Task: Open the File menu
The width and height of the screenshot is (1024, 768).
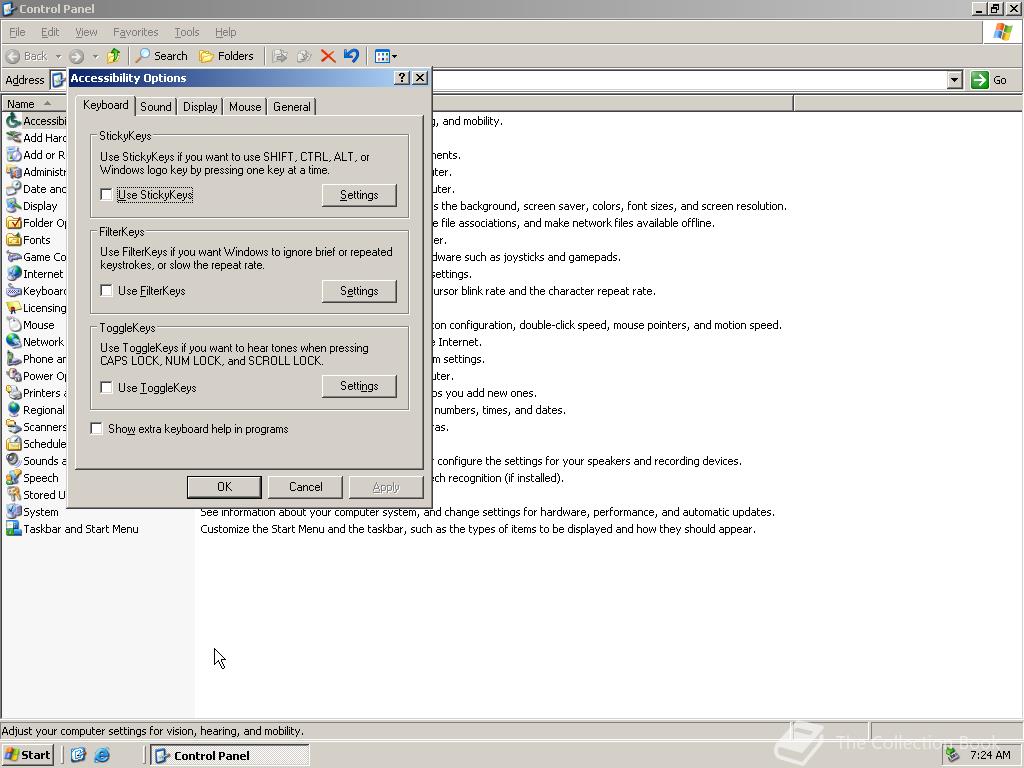Action: click(x=17, y=32)
